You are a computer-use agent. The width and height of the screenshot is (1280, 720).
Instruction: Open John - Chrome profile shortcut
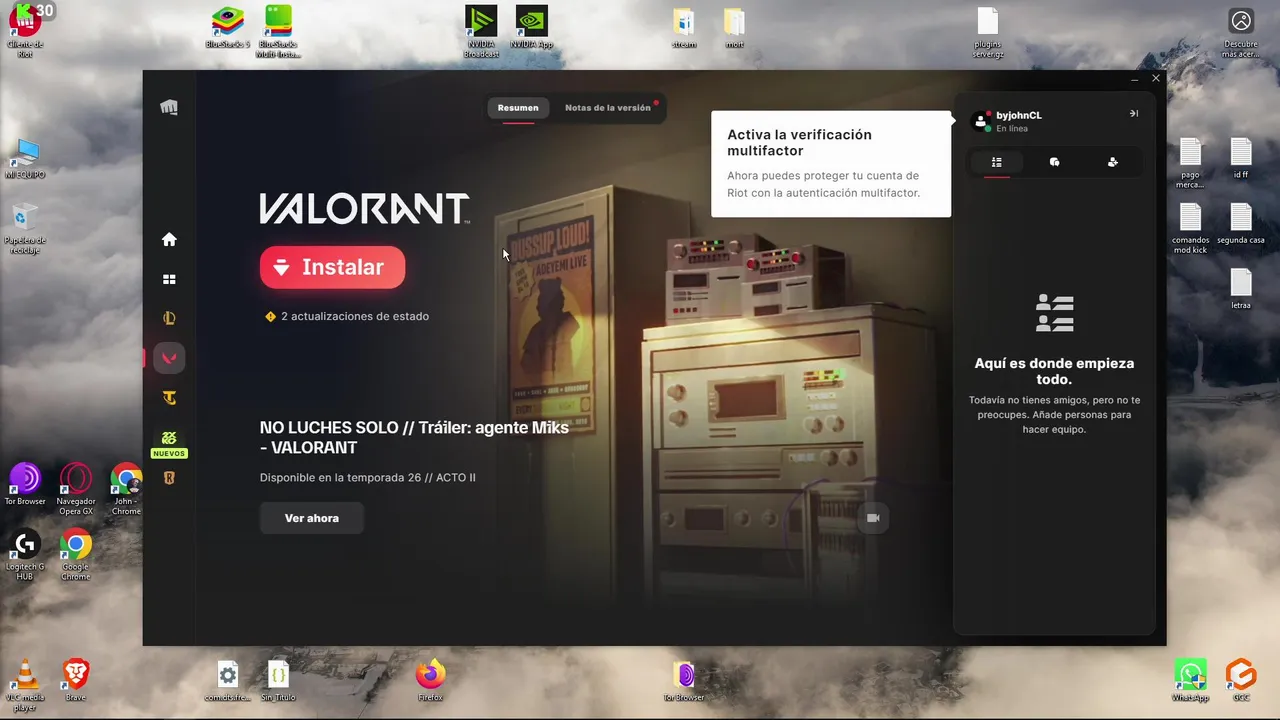pos(126,489)
